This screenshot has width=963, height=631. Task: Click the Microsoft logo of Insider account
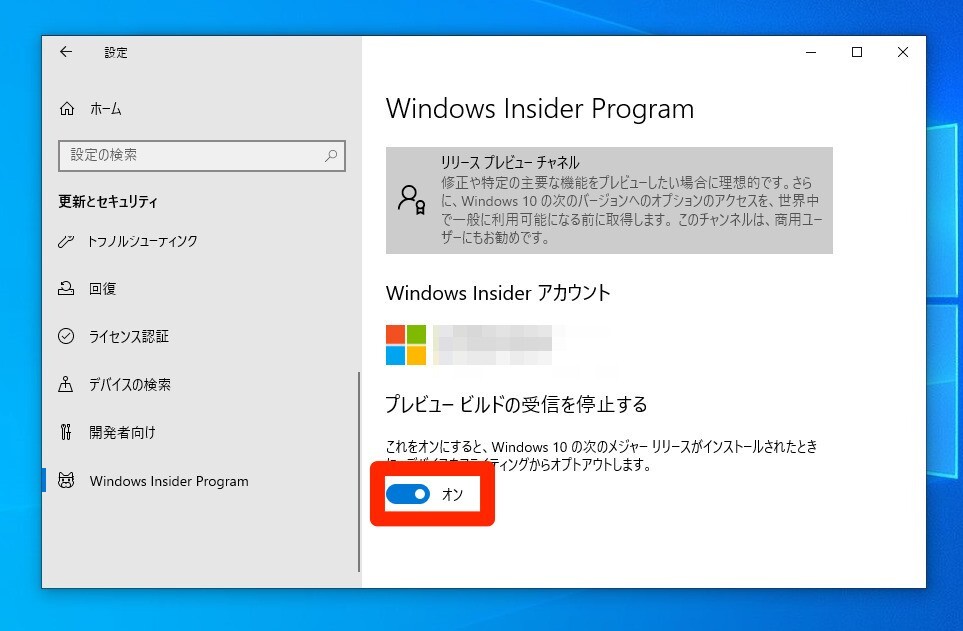pos(406,345)
